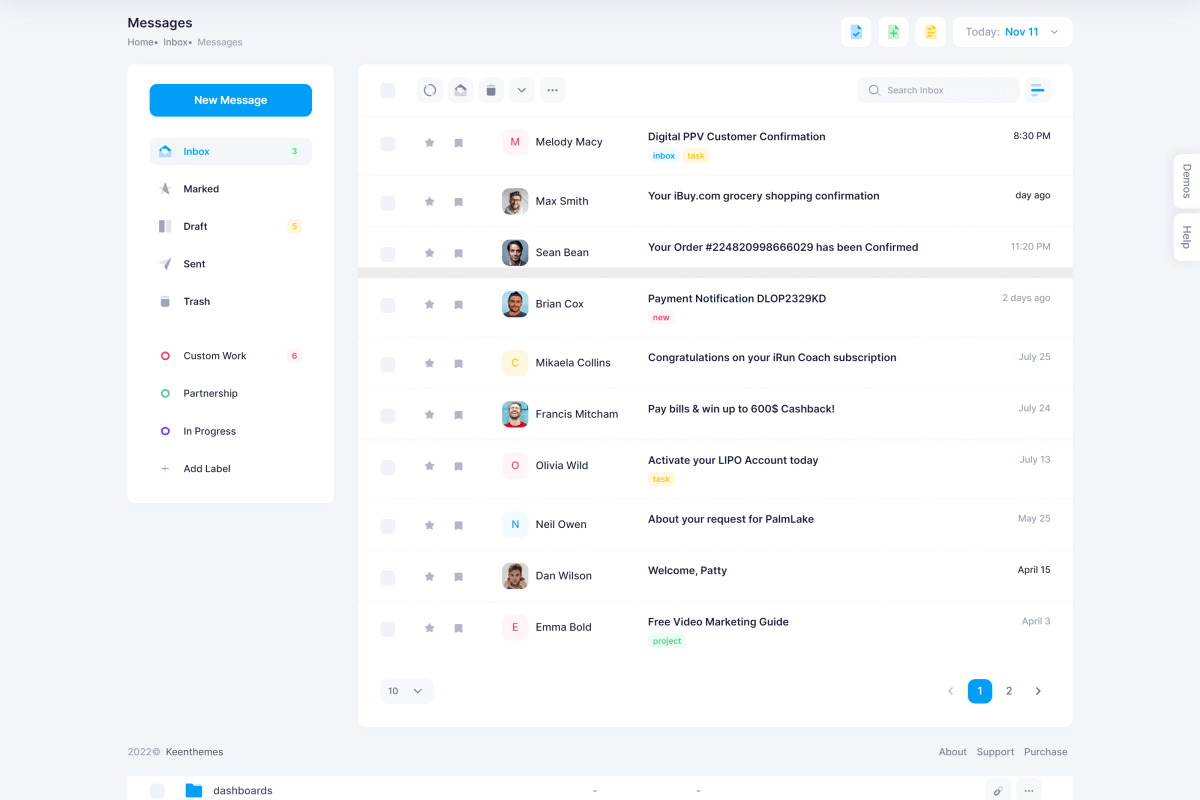Click the New Message button
Viewport: 1200px width, 800px height.
231,100
